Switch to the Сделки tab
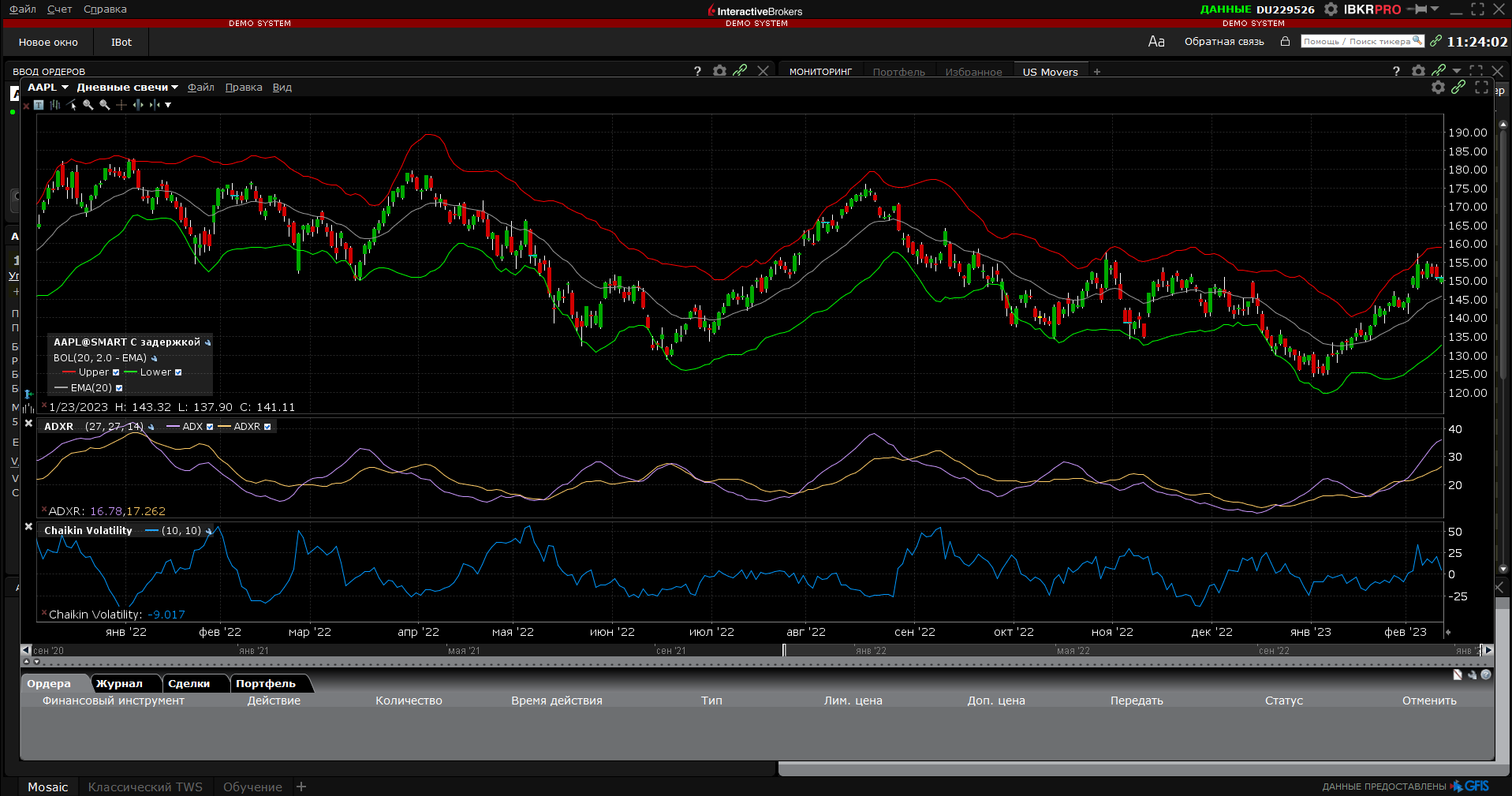The image size is (1512, 796). (x=189, y=684)
